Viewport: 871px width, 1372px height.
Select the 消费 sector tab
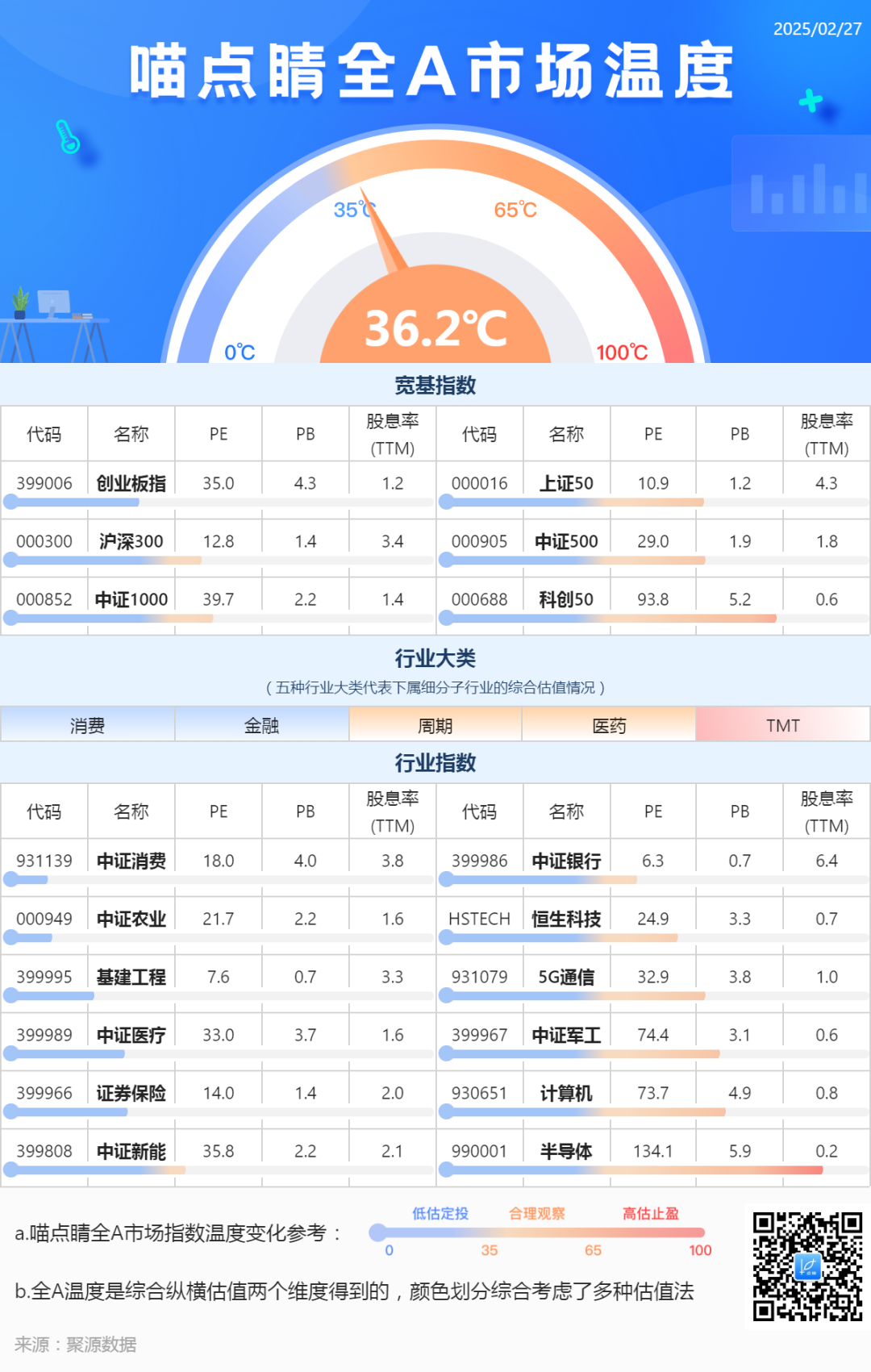(x=87, y=725)
